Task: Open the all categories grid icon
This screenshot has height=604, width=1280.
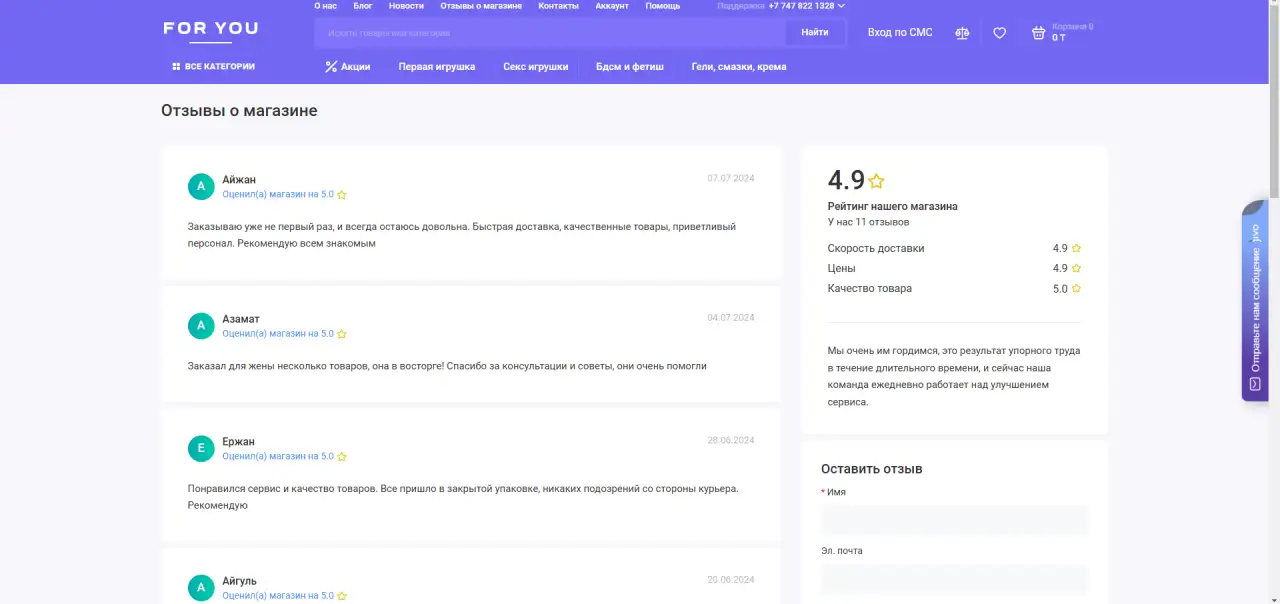Action: pos(176,66)
